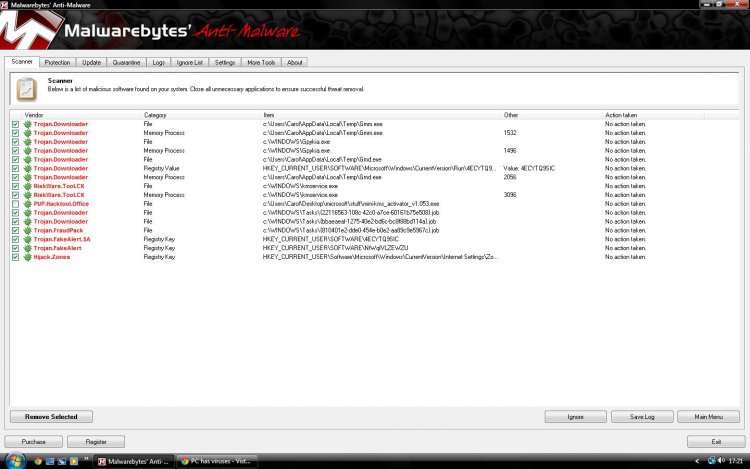Sort by the Category column header
Image resolution: width=750 pixels, height=469 pixels.
point(202,115)
